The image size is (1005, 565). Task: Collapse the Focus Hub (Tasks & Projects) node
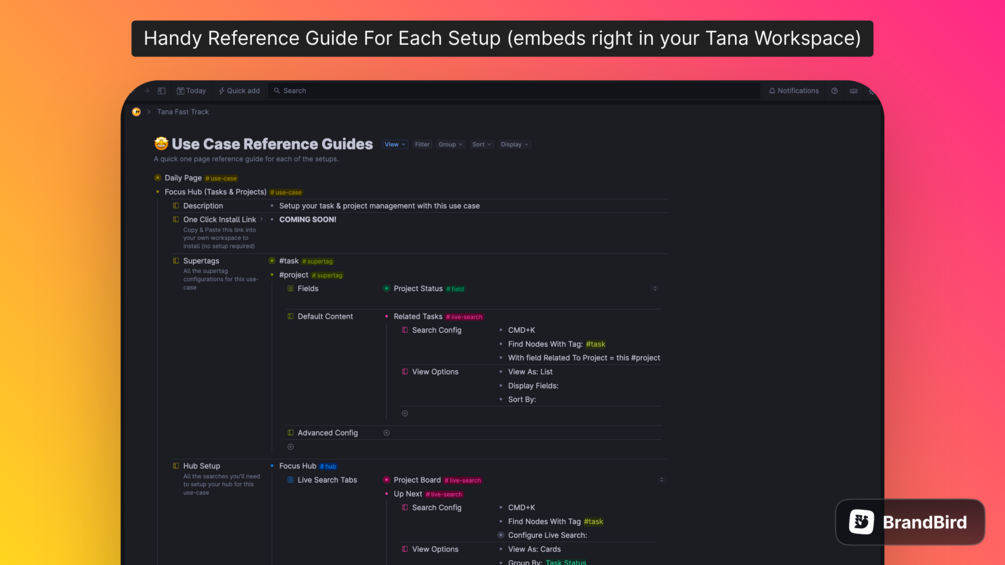pyautogui.click(x=158, y=192)
